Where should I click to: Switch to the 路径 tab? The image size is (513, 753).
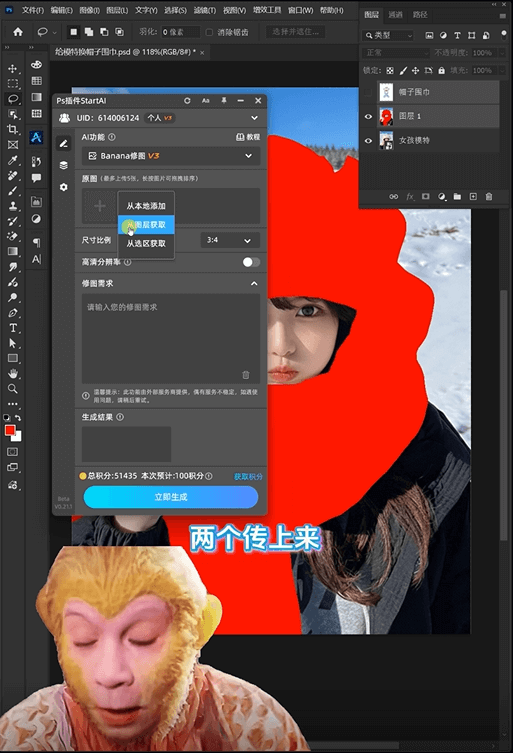[x=420, y=14]
